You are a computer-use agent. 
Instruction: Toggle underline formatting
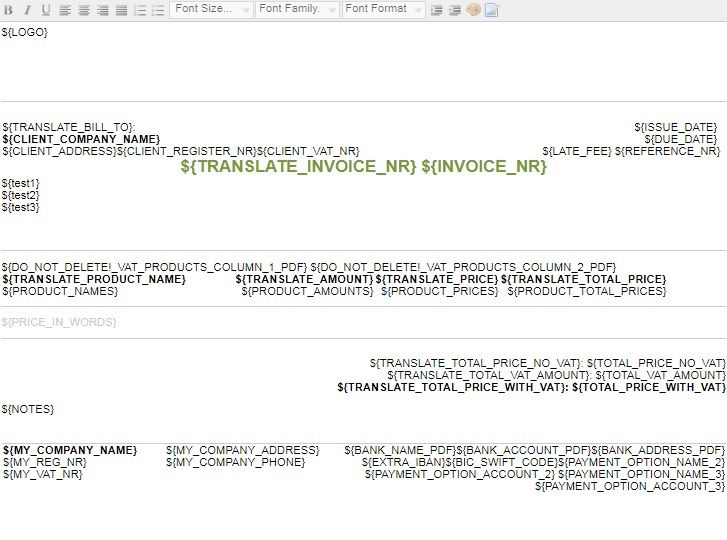(x=45, y=10)
